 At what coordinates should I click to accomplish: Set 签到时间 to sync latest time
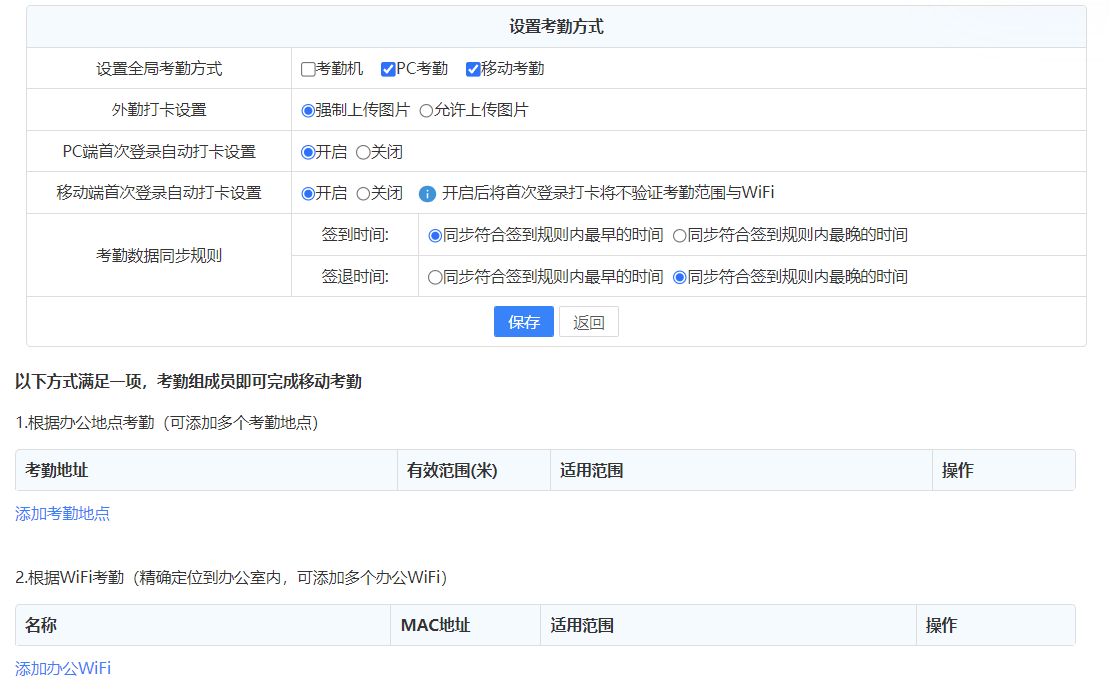[x=680, y=236]
